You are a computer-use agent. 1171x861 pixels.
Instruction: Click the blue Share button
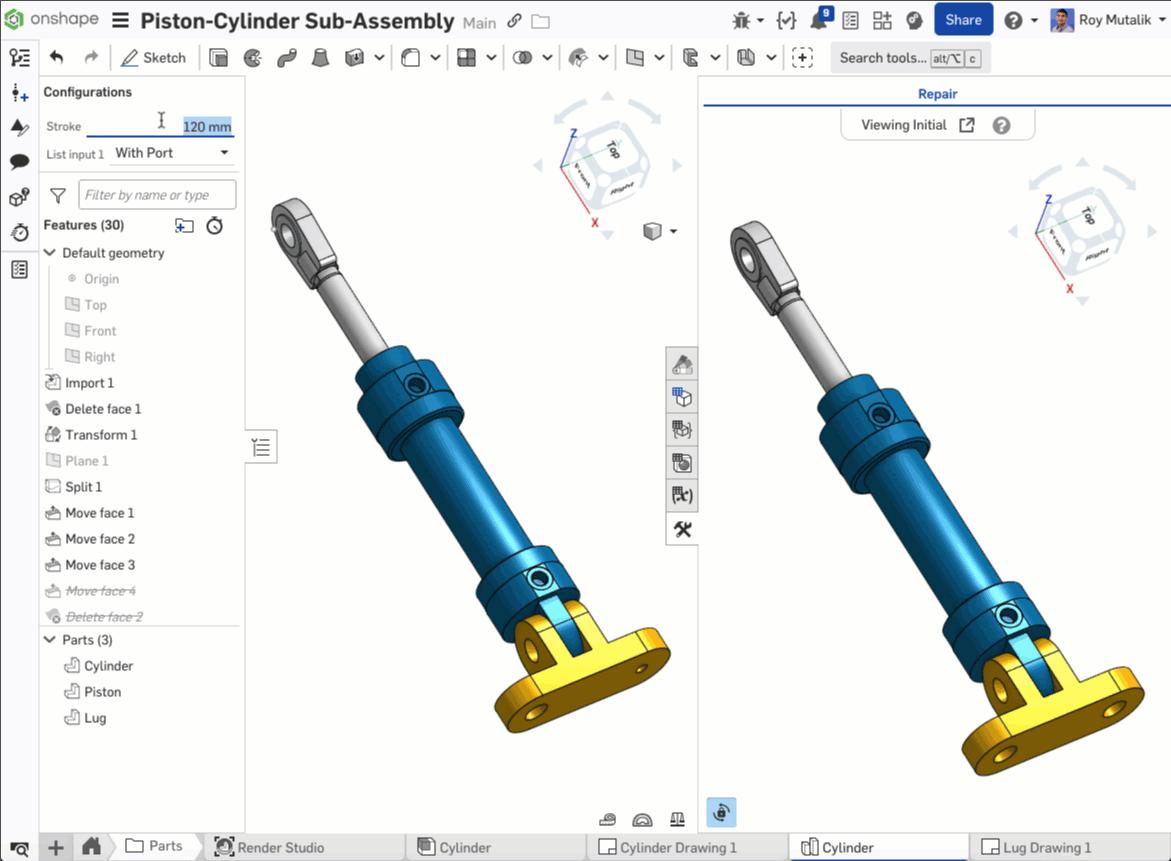963,20
